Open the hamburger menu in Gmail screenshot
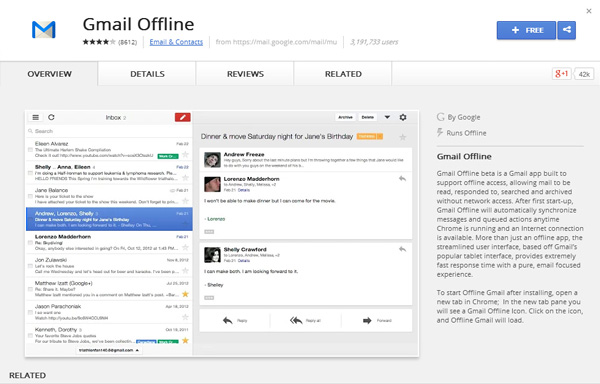This screenshot has height=384, width=600. pos(36,117)
